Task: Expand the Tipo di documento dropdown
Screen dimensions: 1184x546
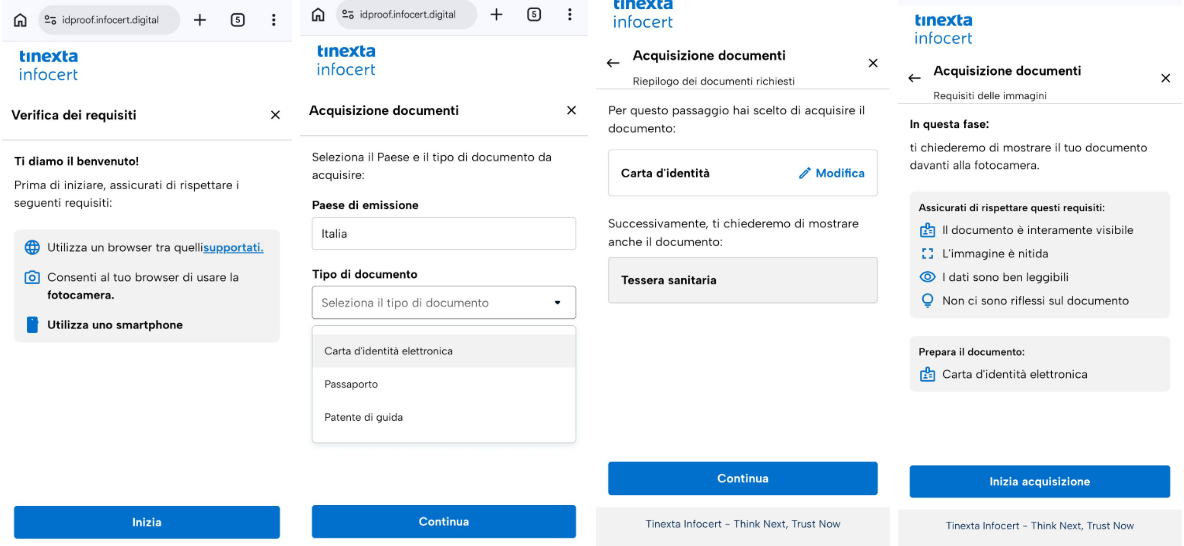Action: tap(443, 302)
